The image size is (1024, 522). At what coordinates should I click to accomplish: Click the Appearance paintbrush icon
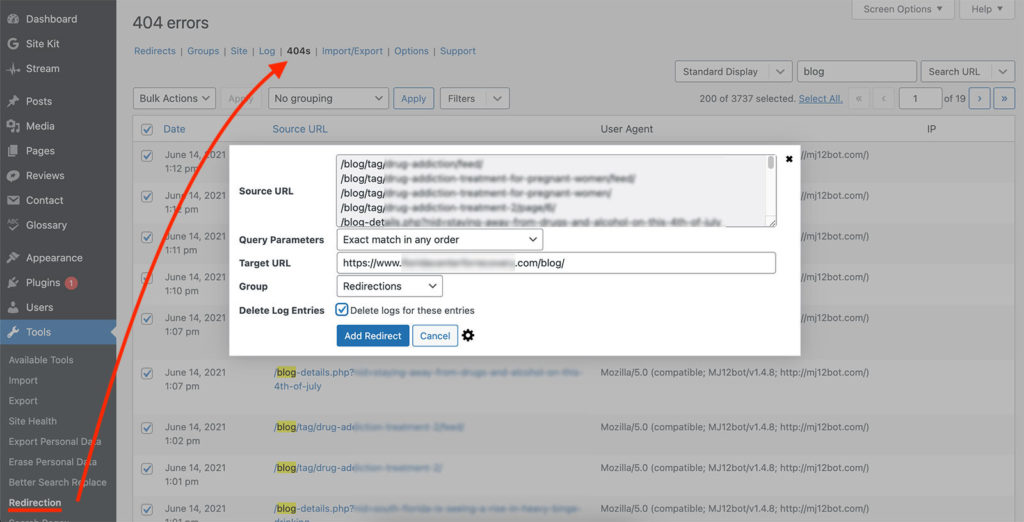pos(13,258)
